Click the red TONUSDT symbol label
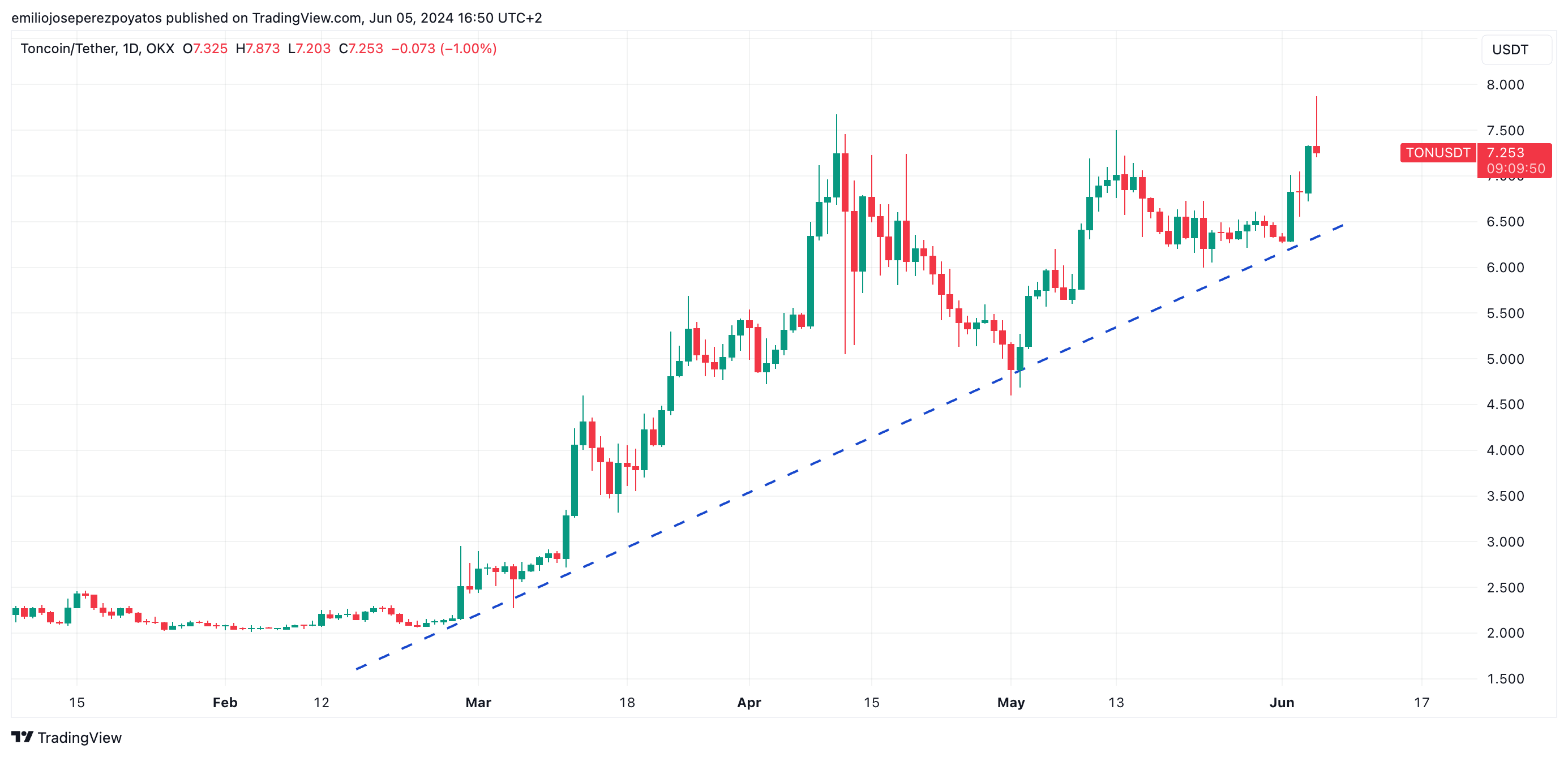This screenshot has height=757, width=1568. click(1437, 153)
